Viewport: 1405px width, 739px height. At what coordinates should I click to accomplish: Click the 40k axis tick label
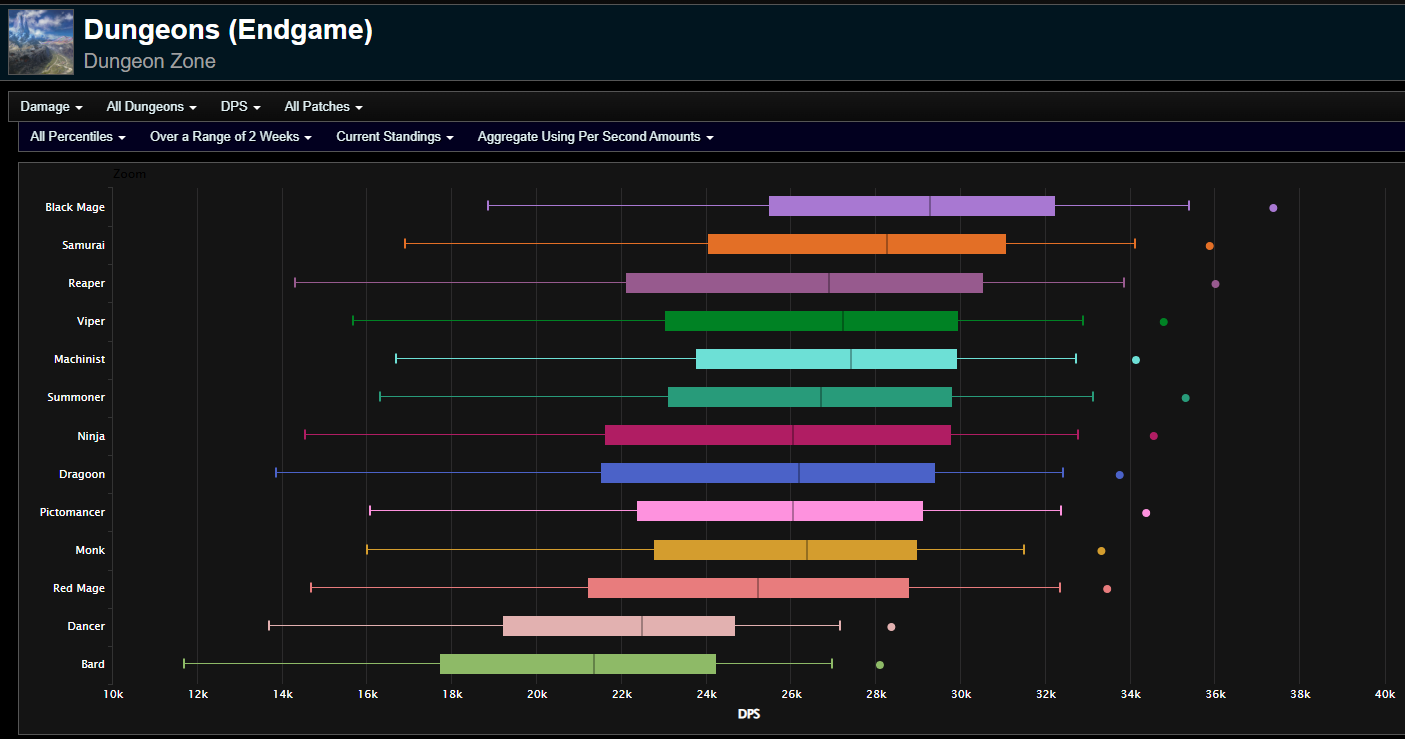pyautogui.click(x=1385, y=694)
